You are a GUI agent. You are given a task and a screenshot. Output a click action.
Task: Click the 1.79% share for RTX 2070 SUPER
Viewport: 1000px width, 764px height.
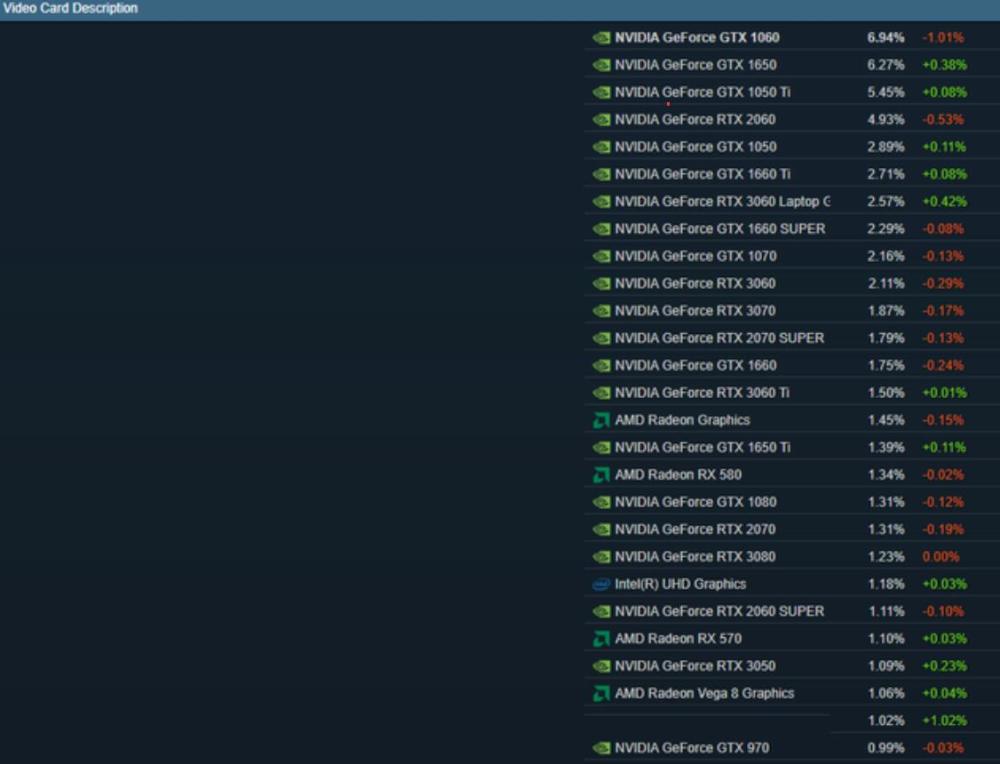point(886,338)
